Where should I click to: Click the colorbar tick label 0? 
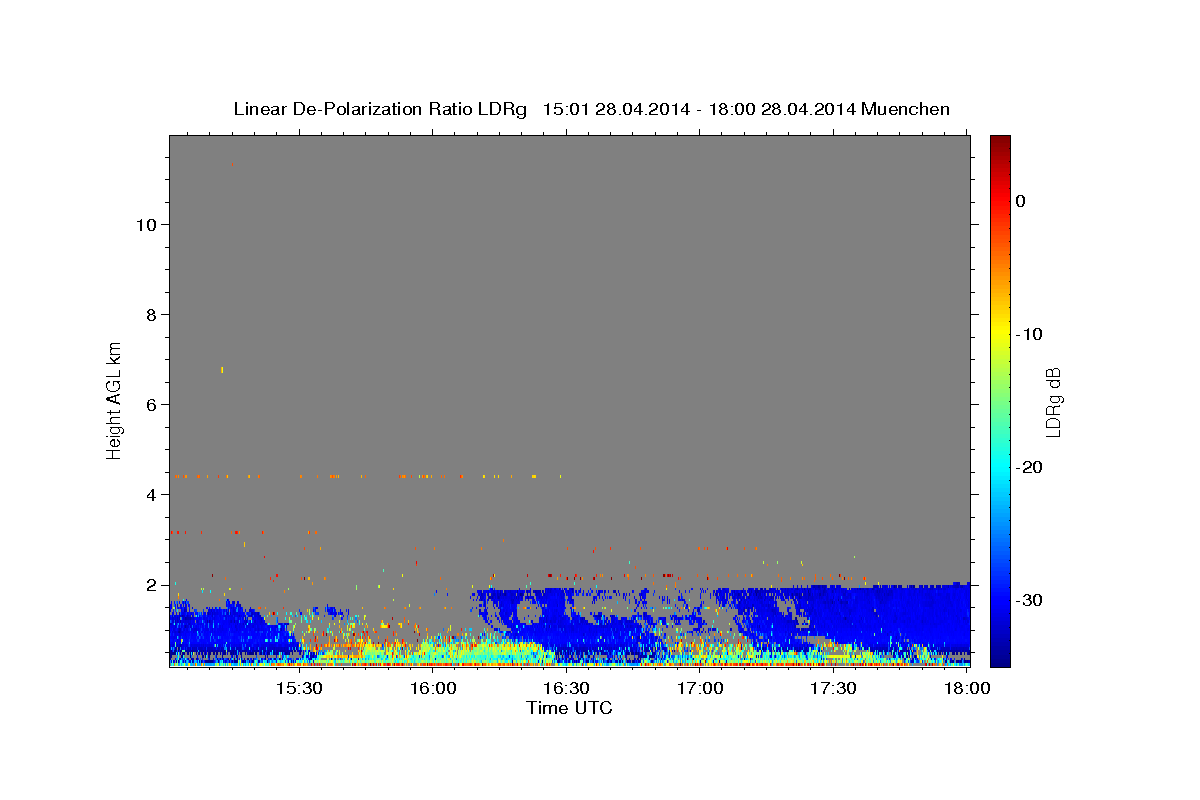[1021, 201]
